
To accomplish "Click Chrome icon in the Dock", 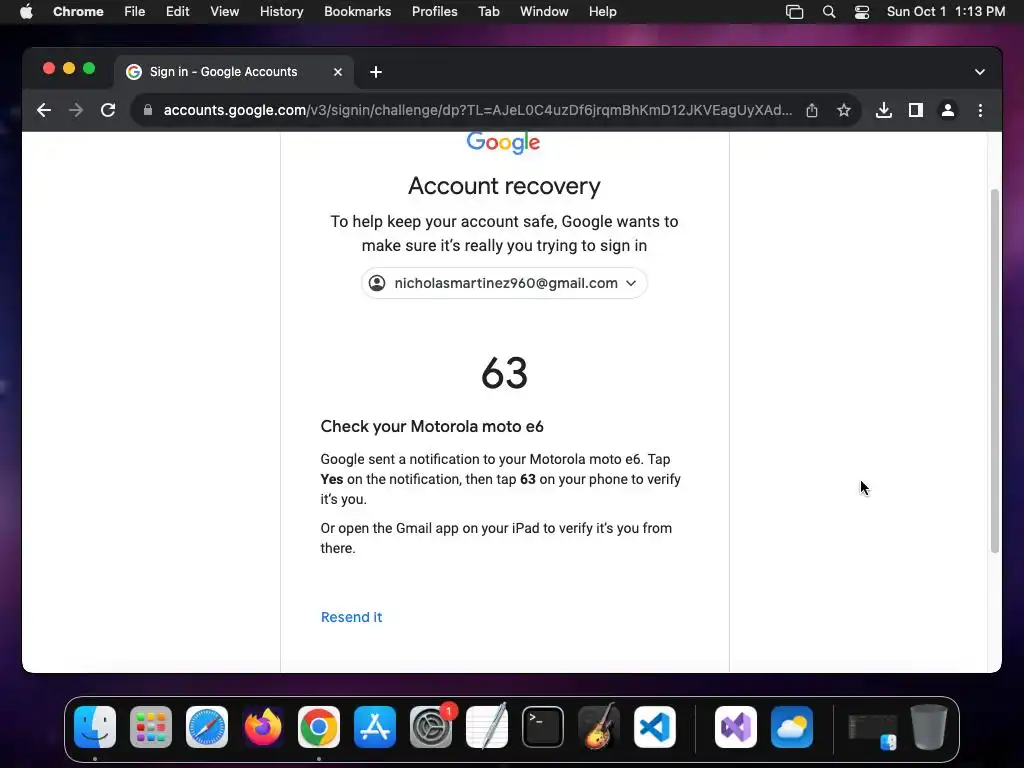I will 319,727.
